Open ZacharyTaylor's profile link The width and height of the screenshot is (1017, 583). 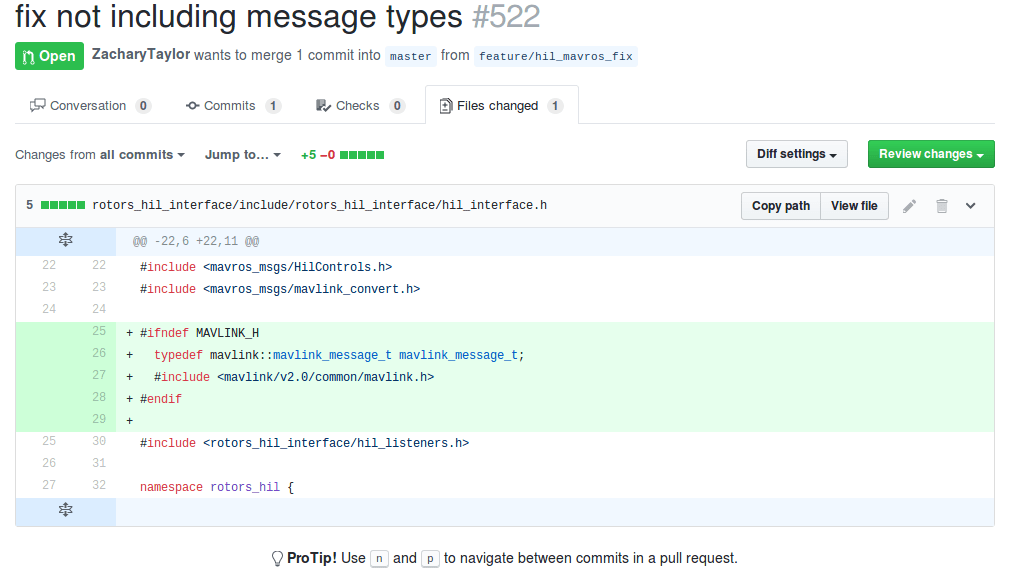point(140,55)
